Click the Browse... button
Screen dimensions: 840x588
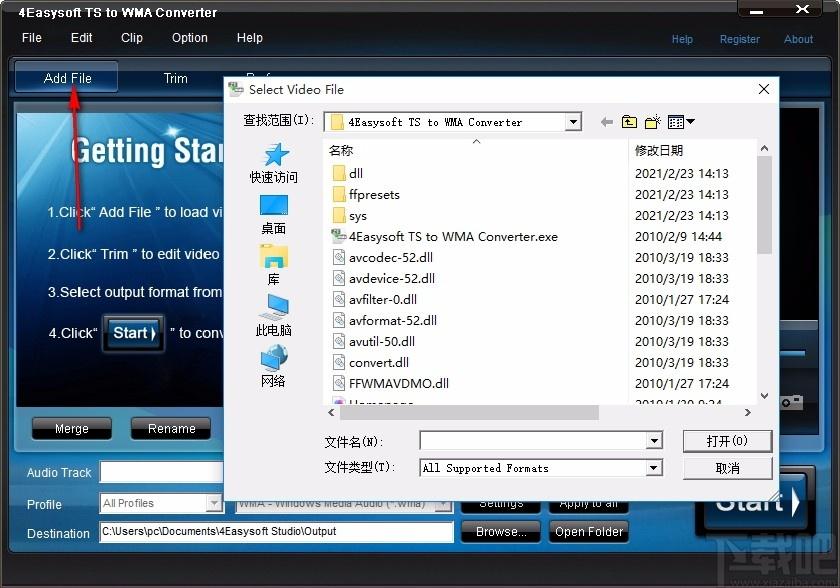(x=501, y=532)
